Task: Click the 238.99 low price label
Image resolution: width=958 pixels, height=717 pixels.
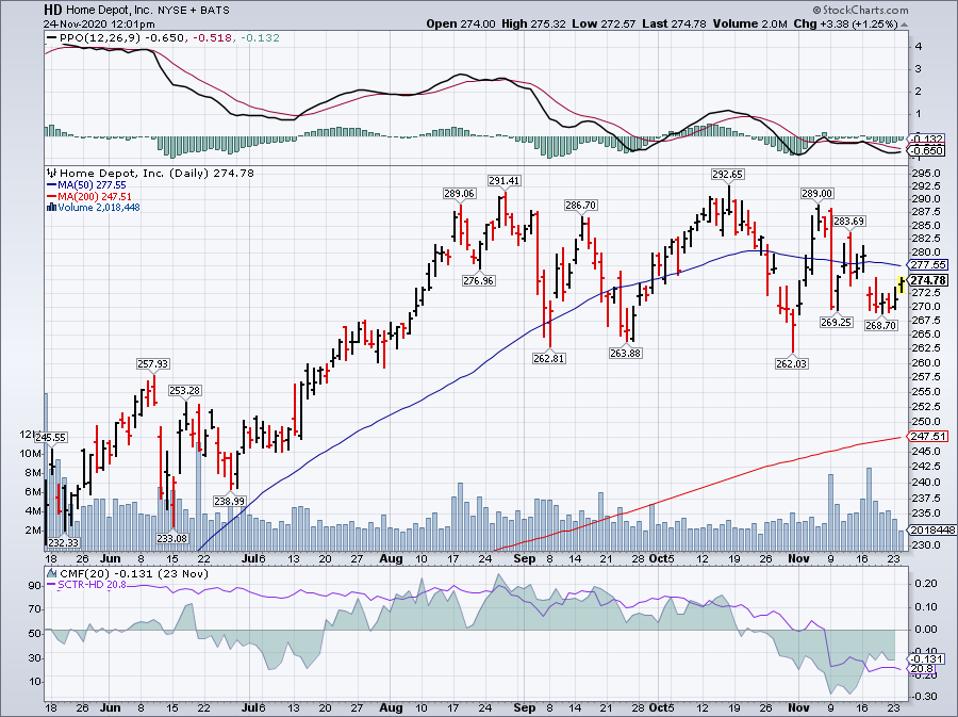Action: point(229,501)
